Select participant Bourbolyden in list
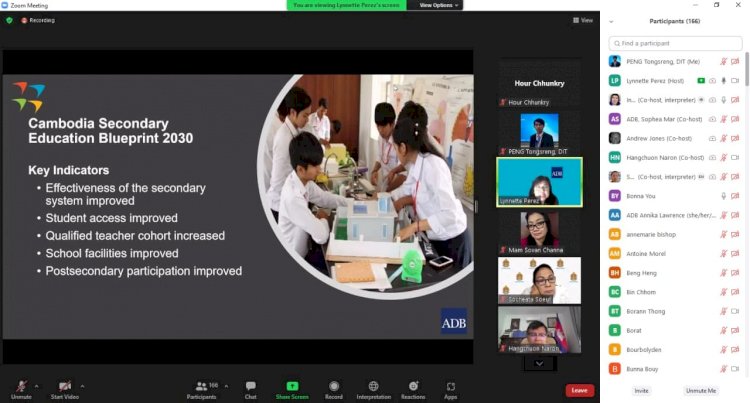Image resolution: width=750 pixels, height=403 pixels. 675,349
